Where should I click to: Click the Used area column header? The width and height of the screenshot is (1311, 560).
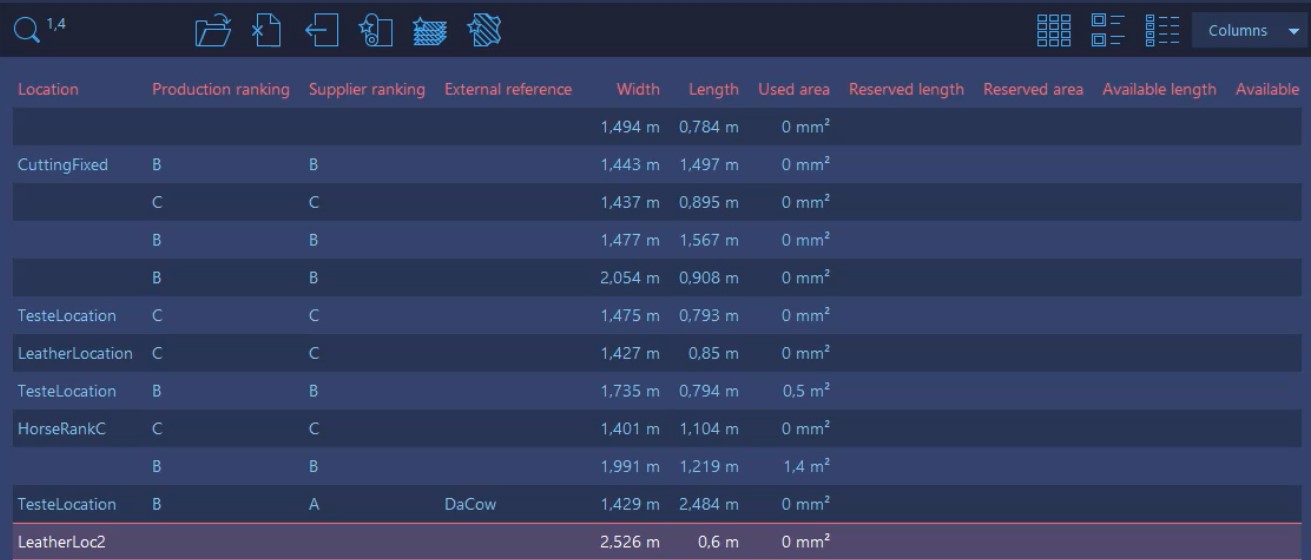point(794,89)
